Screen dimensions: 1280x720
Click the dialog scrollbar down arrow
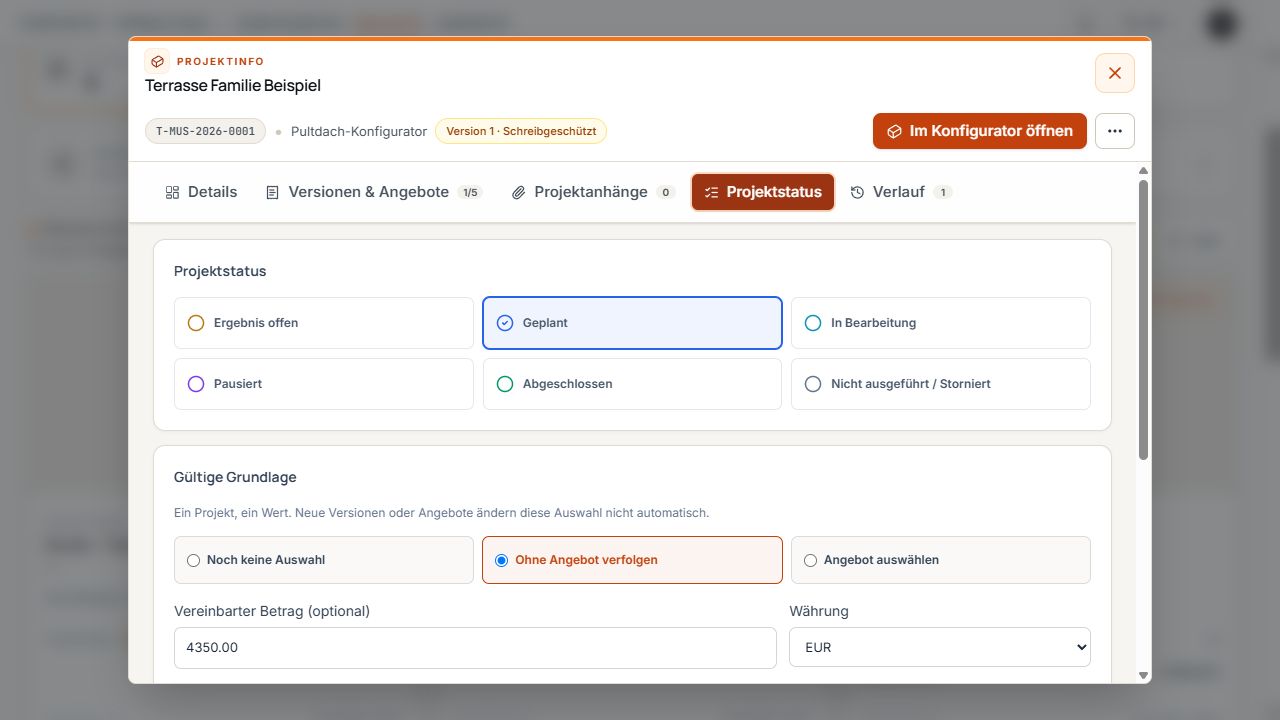coord(1144,676)
